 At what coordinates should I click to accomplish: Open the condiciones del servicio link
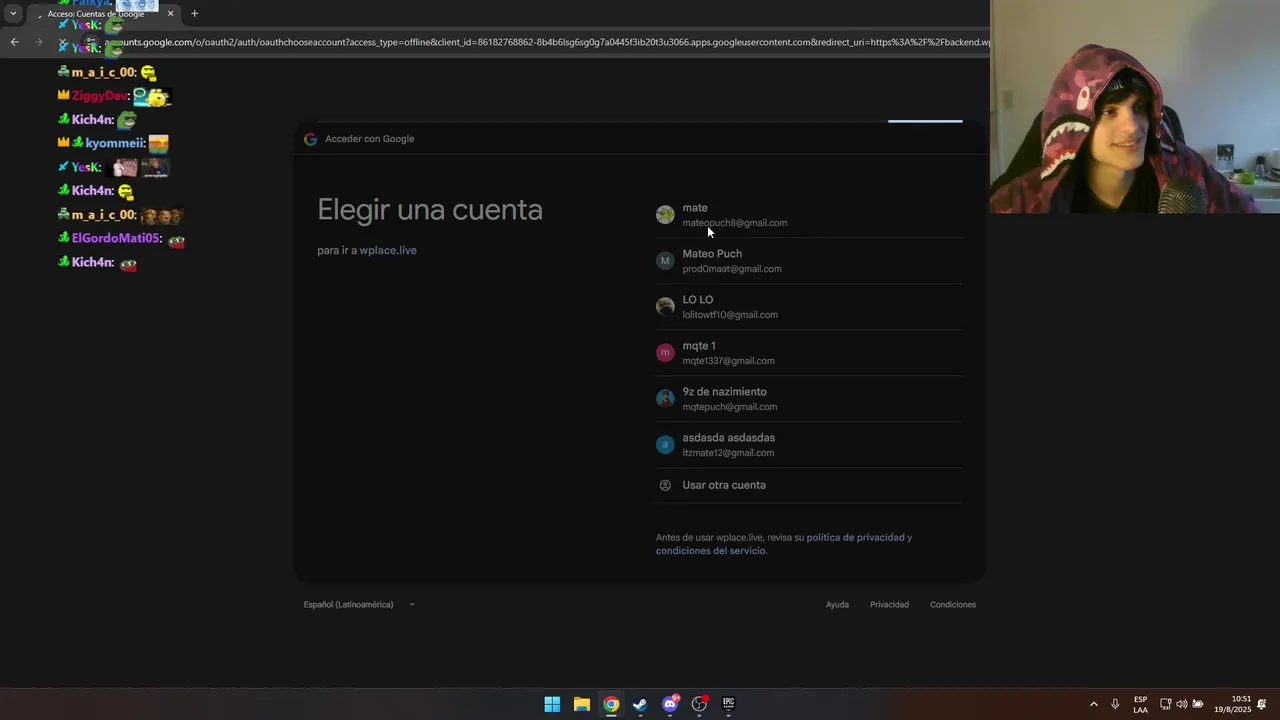pyautogui.click(x=710, y=551)
